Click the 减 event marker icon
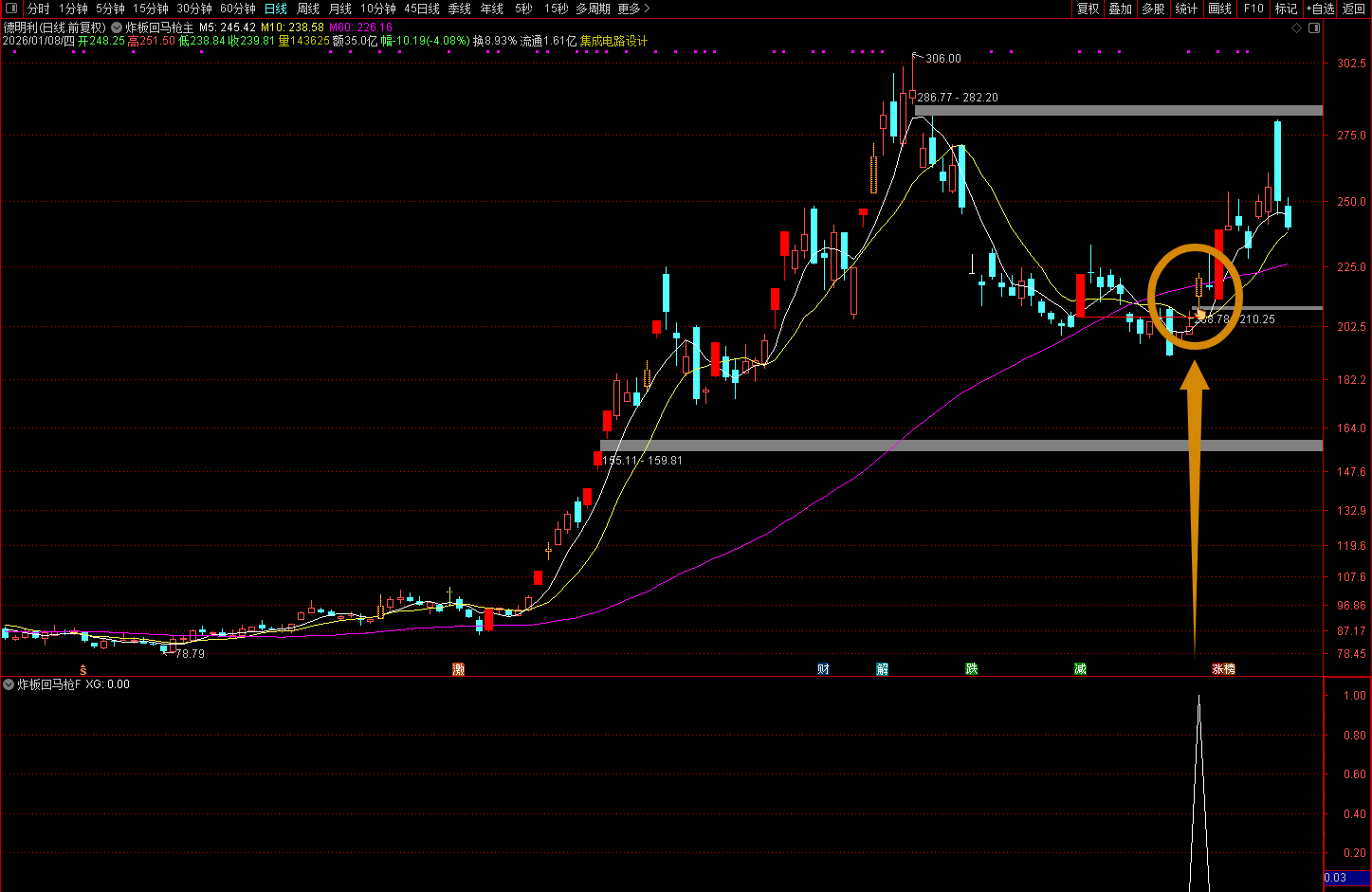The height and width of the screenshot is (892, 1372). click(x=1080, y=669)
